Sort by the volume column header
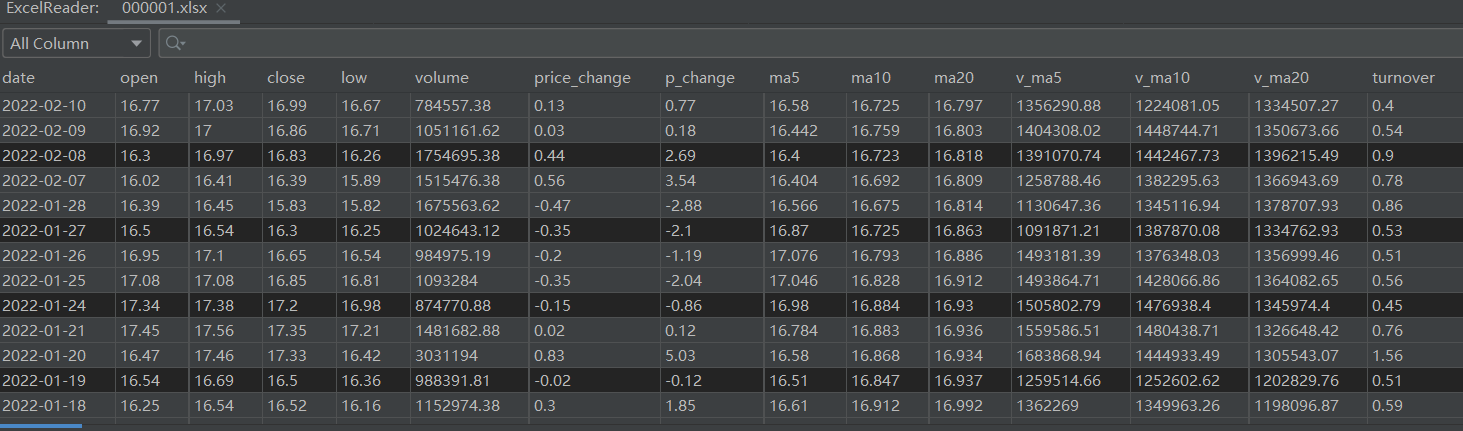The image size is (1463, 431). tap(441, 77)
